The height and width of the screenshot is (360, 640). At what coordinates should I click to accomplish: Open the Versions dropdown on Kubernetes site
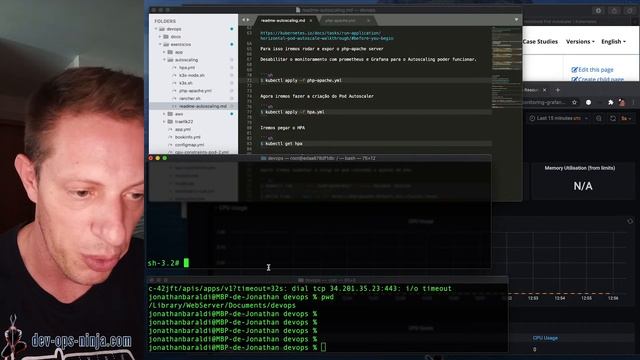pyautogui.click(x=580, y=42)
